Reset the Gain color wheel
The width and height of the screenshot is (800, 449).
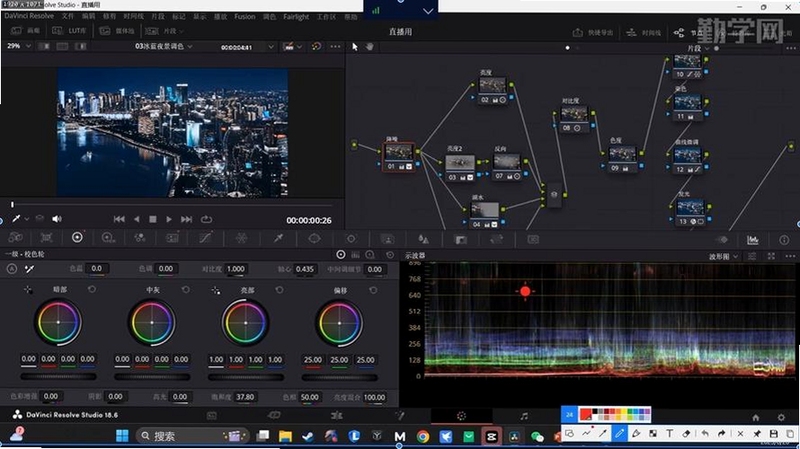point(280,290)
